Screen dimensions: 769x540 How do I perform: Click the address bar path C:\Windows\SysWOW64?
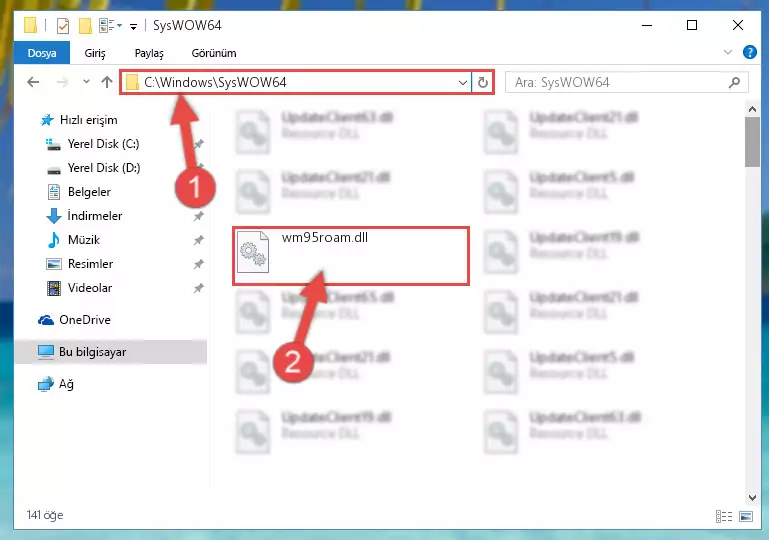pyautogui.click(x=215, y=82)
